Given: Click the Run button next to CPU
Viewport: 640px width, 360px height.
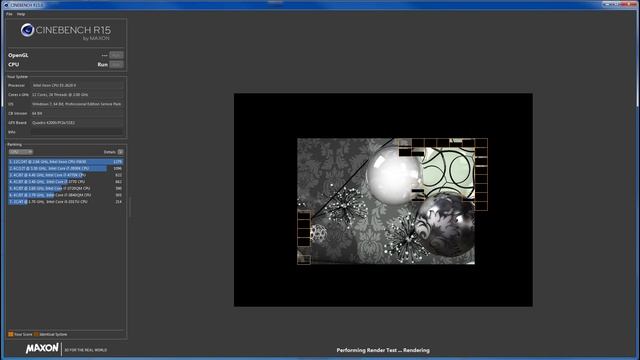Looking at the screenshot, I should 116,64.
